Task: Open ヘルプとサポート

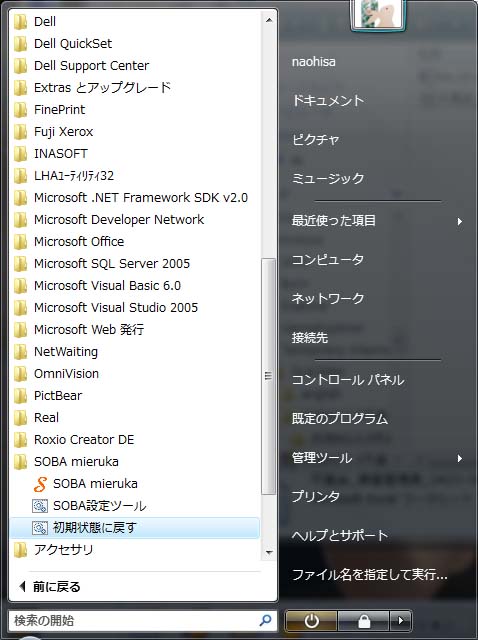Action: pos(340,535)
